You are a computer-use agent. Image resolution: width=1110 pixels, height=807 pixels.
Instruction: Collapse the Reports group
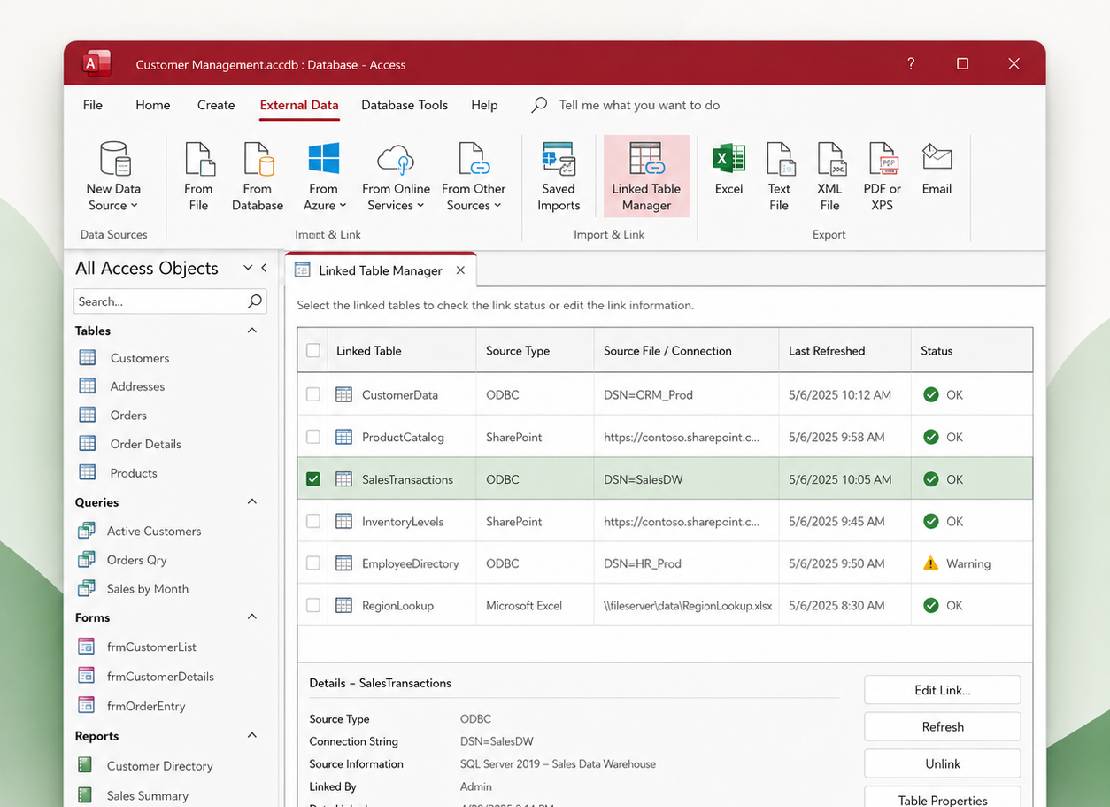tap(252, 735)
